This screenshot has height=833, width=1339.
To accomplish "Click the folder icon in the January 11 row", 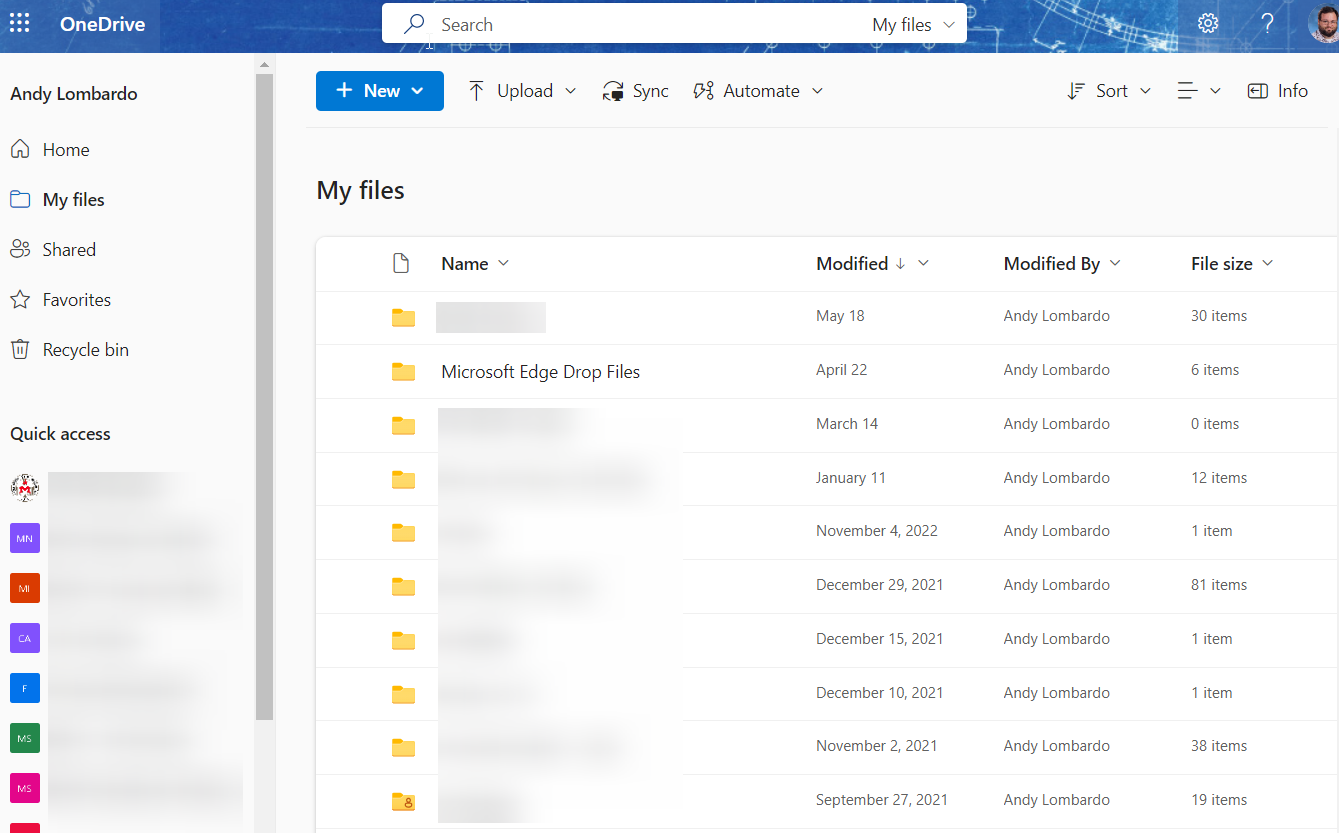I will 403,480.
